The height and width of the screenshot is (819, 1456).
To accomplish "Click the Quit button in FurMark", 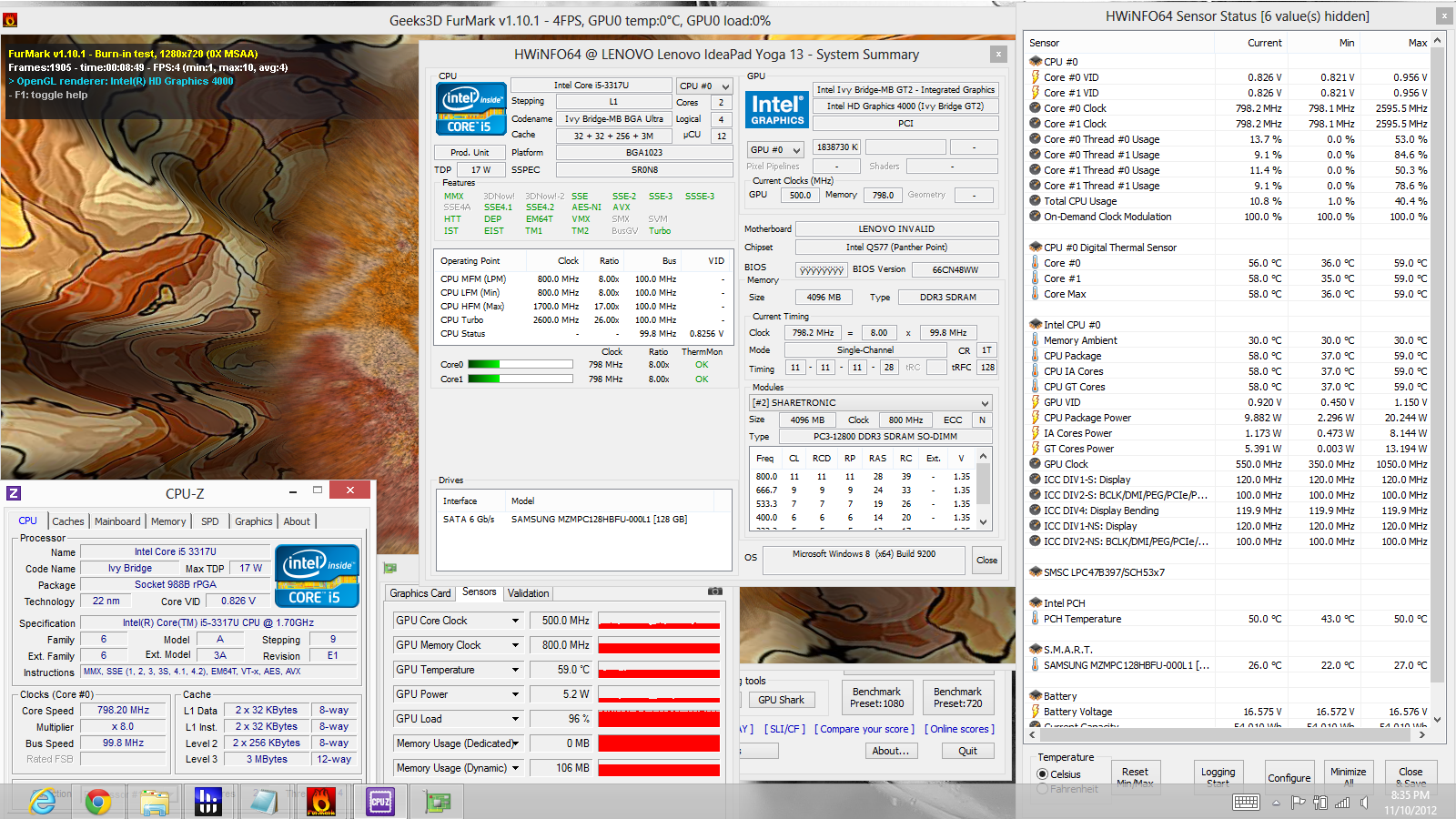I will coord(967,751).
